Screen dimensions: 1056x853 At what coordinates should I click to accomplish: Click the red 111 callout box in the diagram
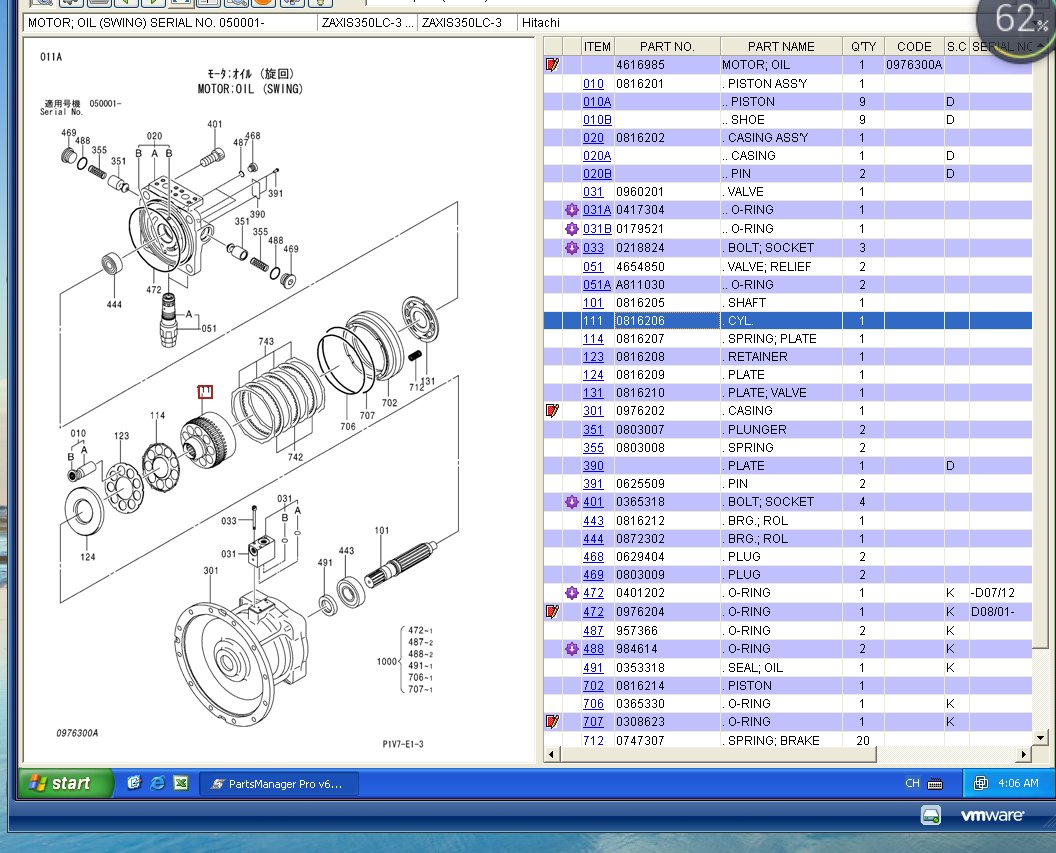coord(205,392)
